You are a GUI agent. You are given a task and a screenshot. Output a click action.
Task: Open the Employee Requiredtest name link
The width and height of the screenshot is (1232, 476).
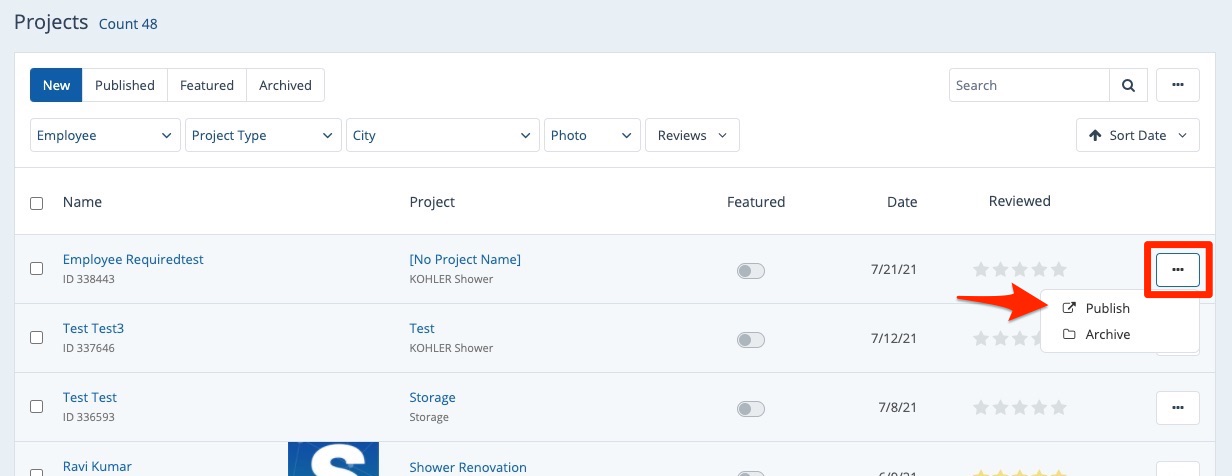tap(133, 259)
